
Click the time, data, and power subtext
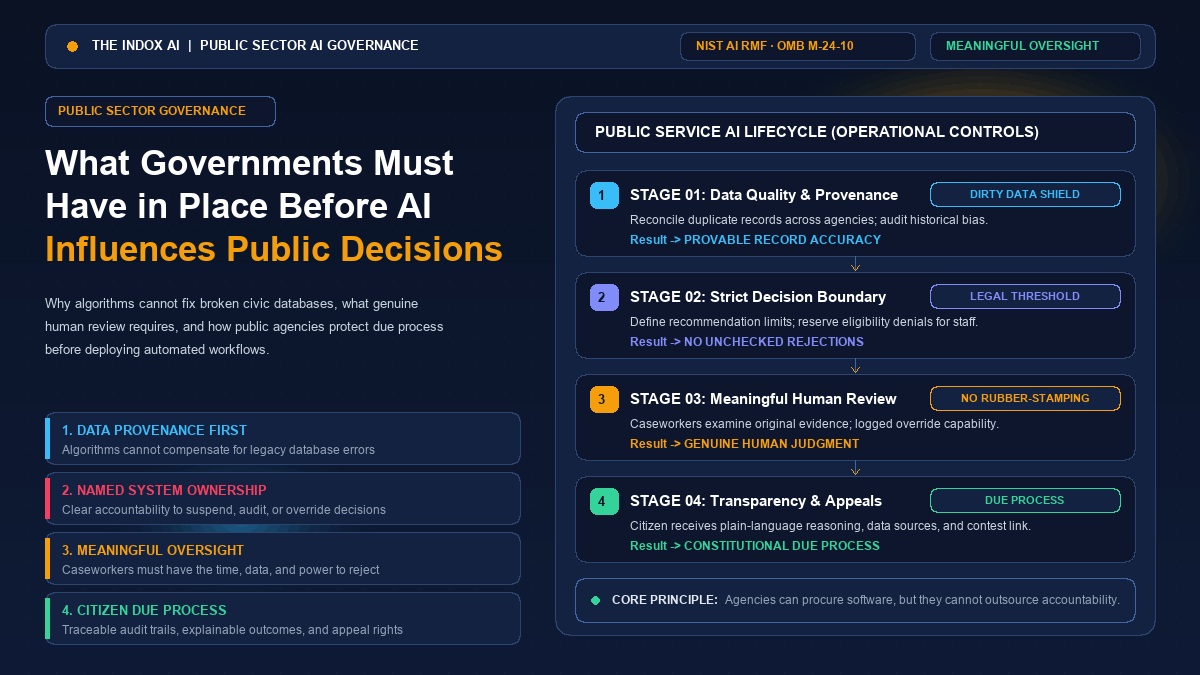(x=220, y=570)
